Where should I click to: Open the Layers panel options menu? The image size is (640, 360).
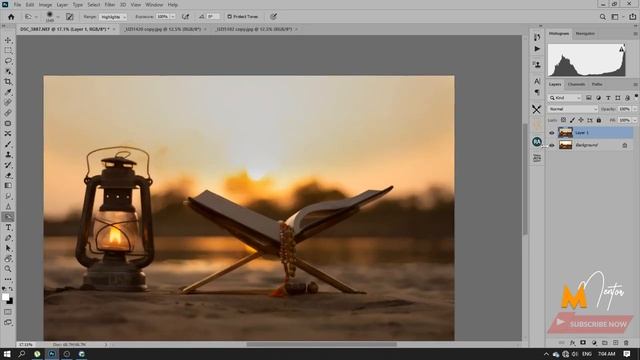[635, 84]
